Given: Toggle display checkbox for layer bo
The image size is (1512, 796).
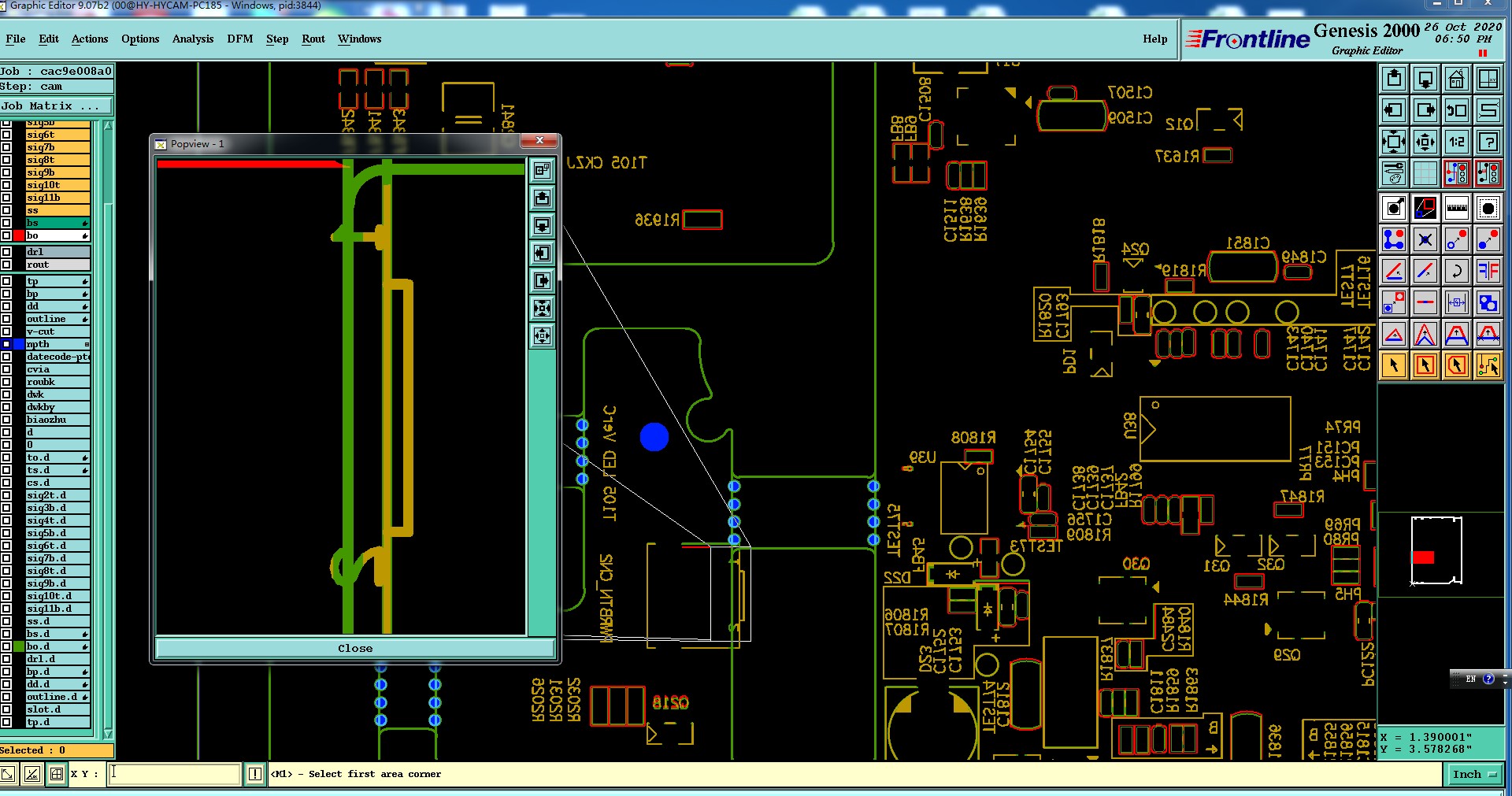Looking at the screenshot, I should pyautogui.click(x=6, y=235).
